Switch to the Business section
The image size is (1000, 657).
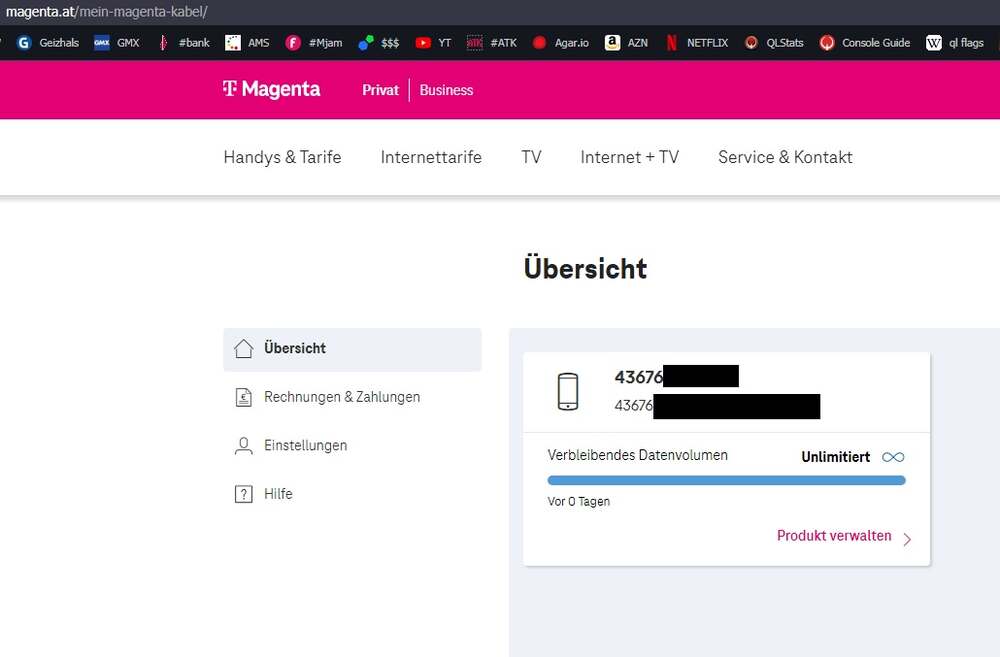click(x=446, y=90)
